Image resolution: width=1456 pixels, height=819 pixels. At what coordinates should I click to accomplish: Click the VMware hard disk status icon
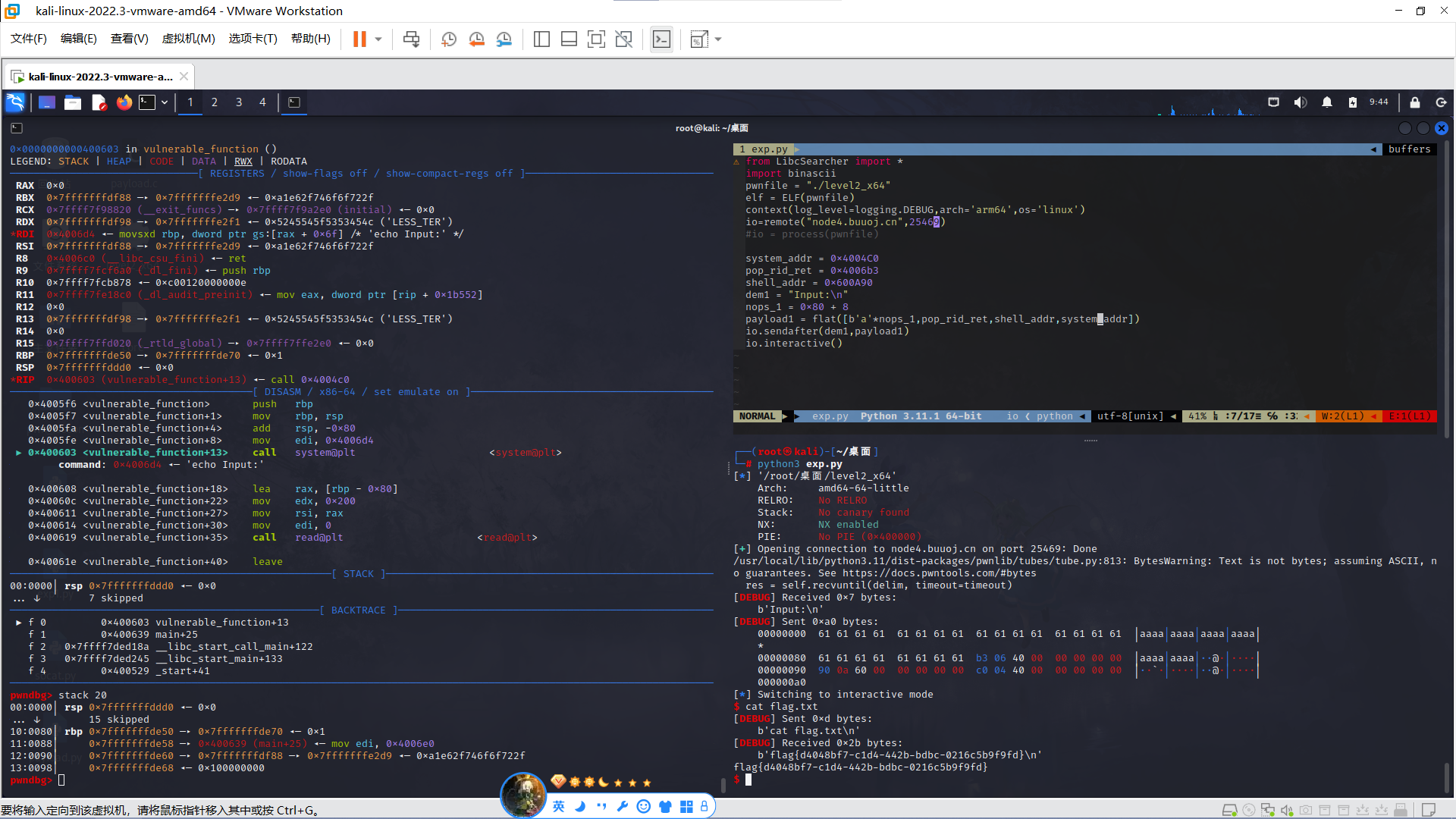(x=1230, y=810)
